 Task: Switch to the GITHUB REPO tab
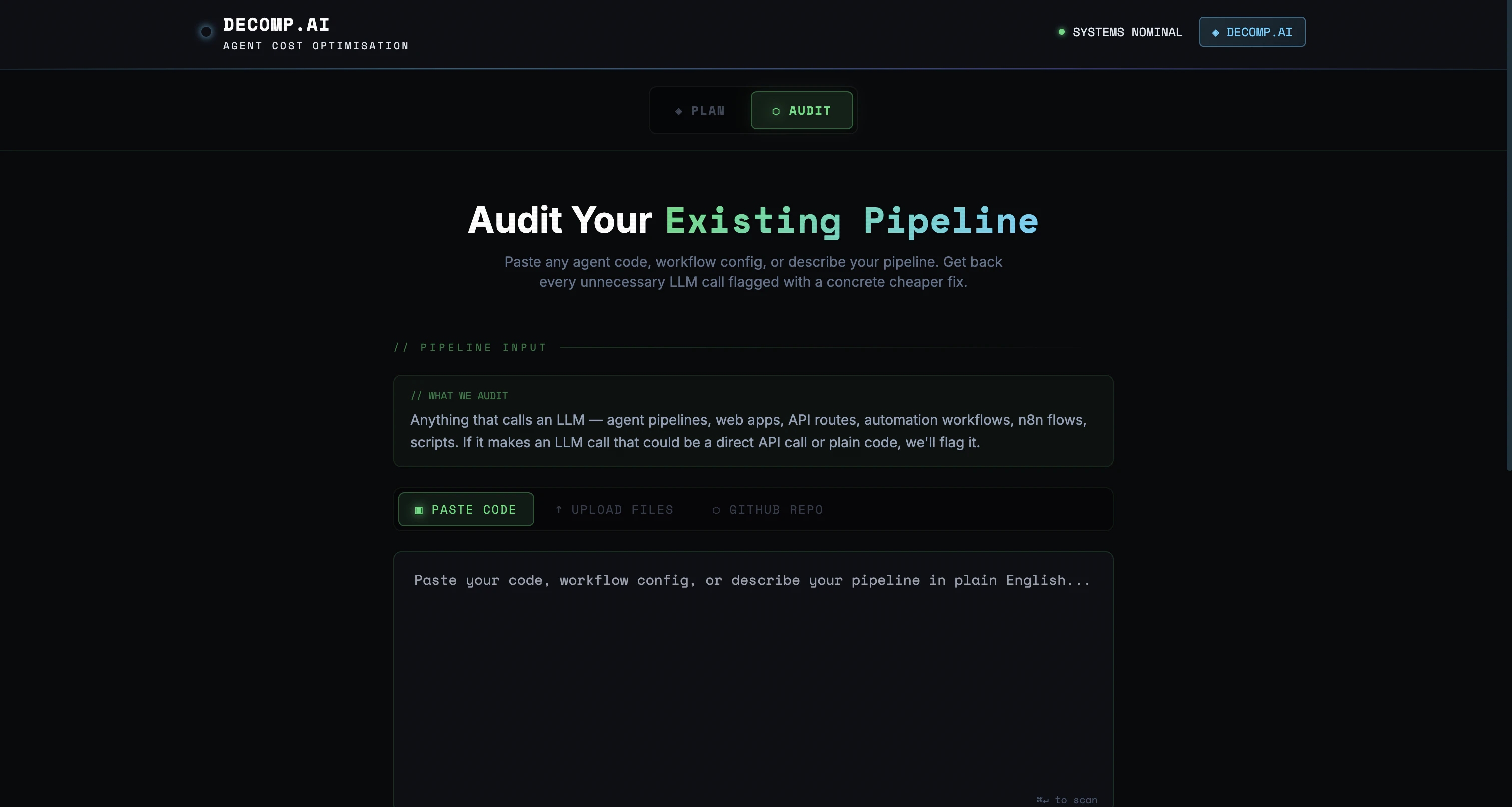click(x=768, y=509)
